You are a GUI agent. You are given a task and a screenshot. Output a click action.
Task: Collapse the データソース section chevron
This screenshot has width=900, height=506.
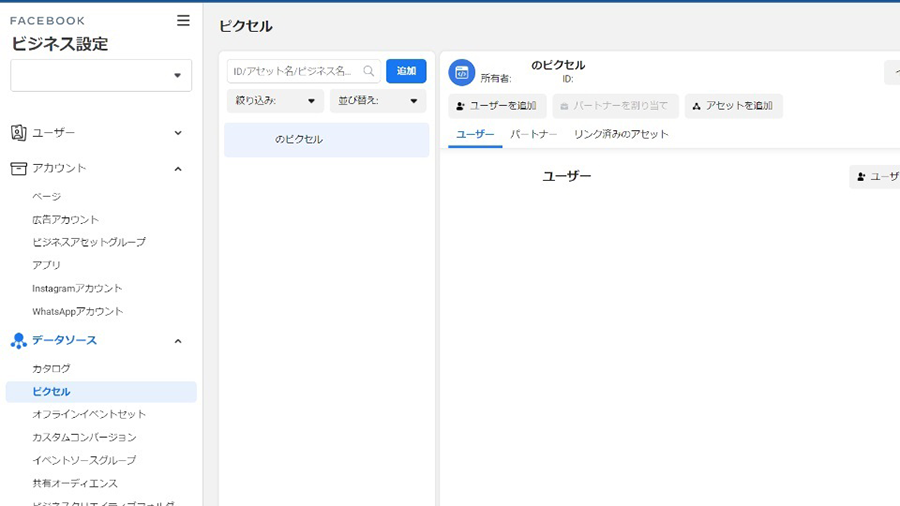pyautogui.click(x=178, y=341)
